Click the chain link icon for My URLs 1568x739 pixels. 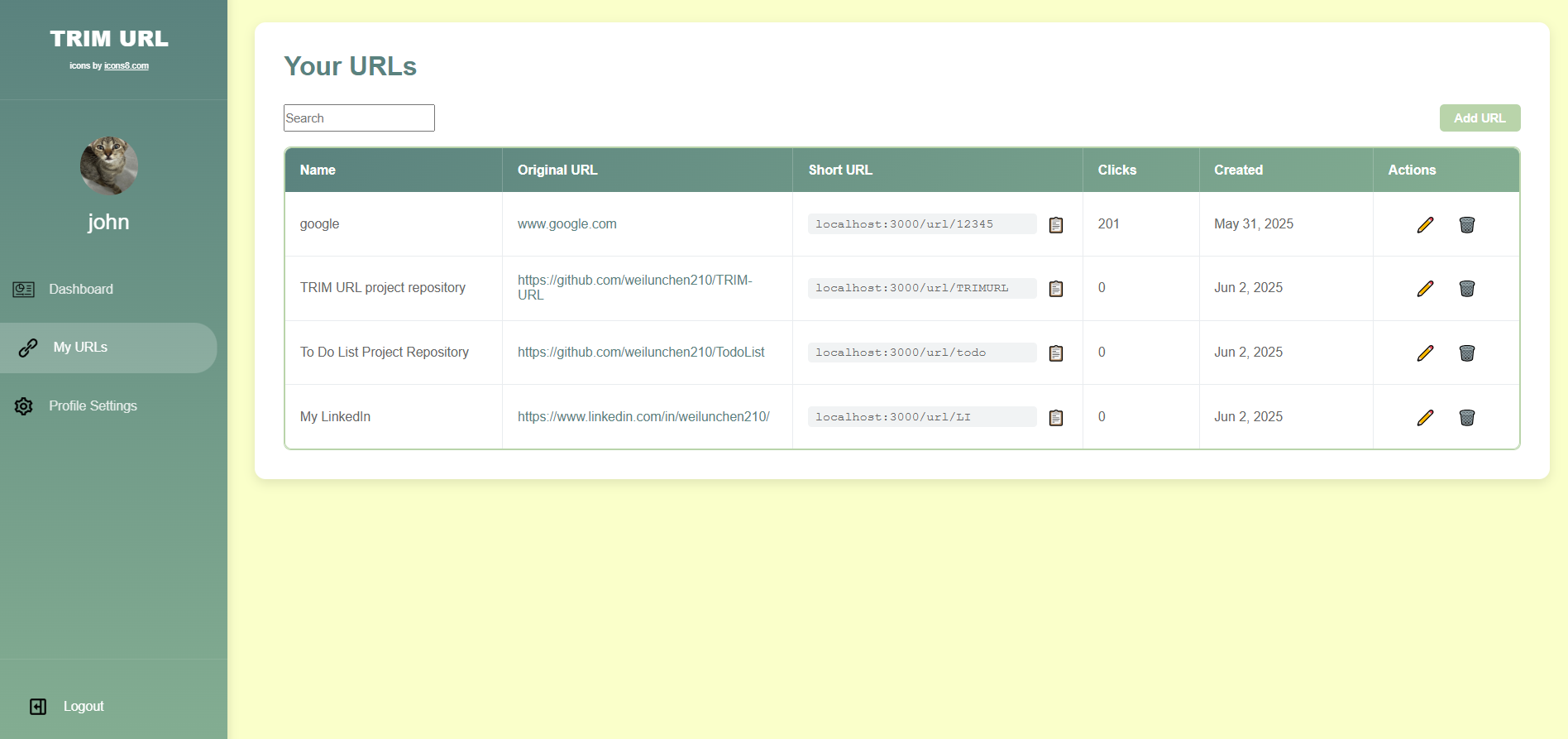(x=28, y=348)
